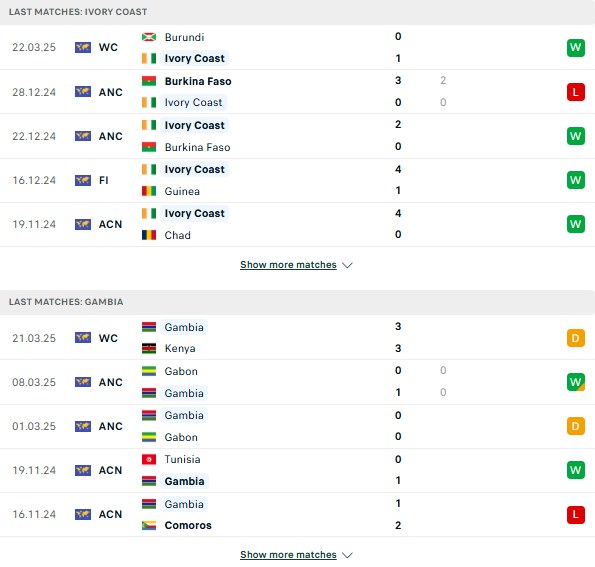Expand Show more matches under Ivory Coast
Screen dimensions: 595x567
288,265
